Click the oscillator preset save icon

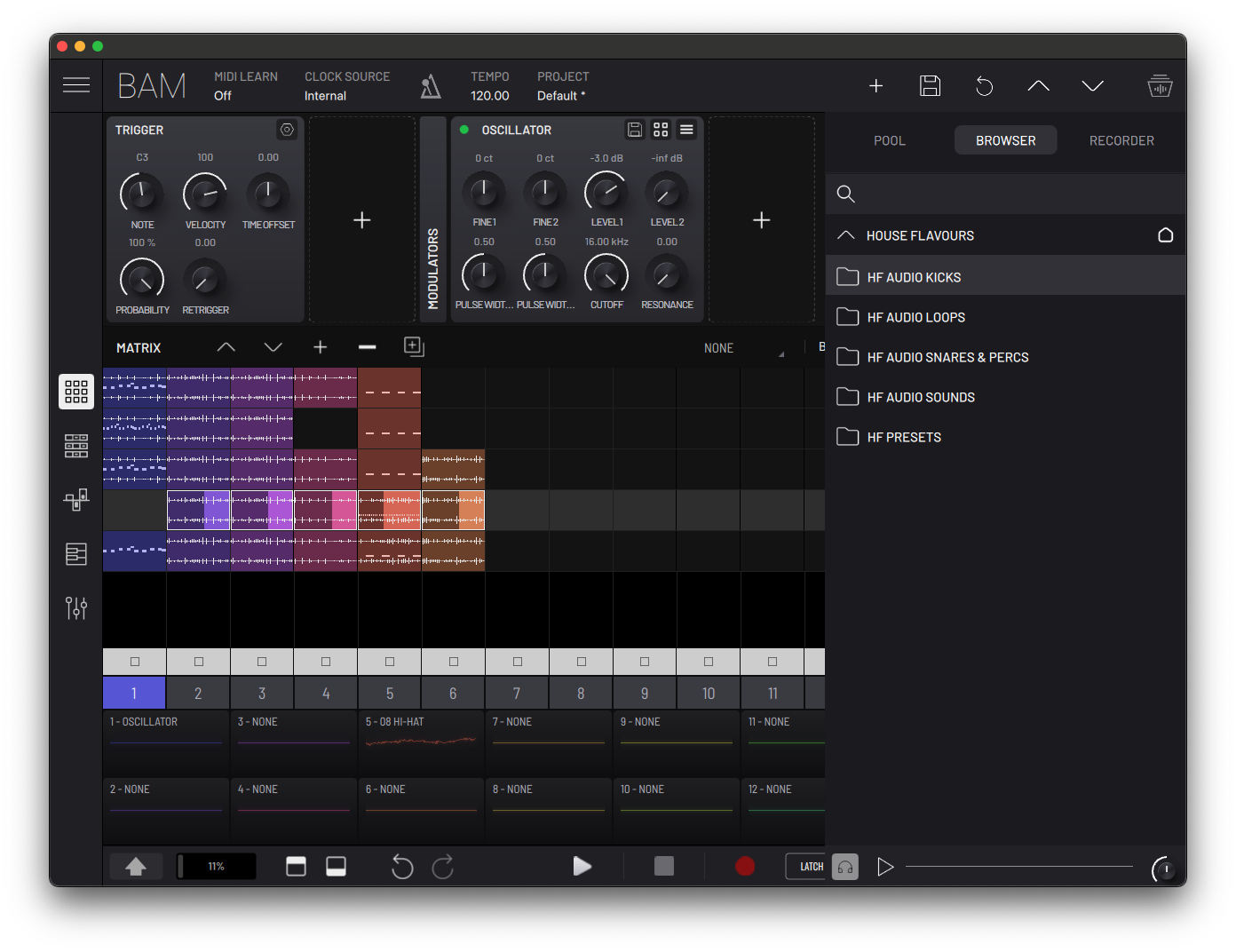click(635, 130)
